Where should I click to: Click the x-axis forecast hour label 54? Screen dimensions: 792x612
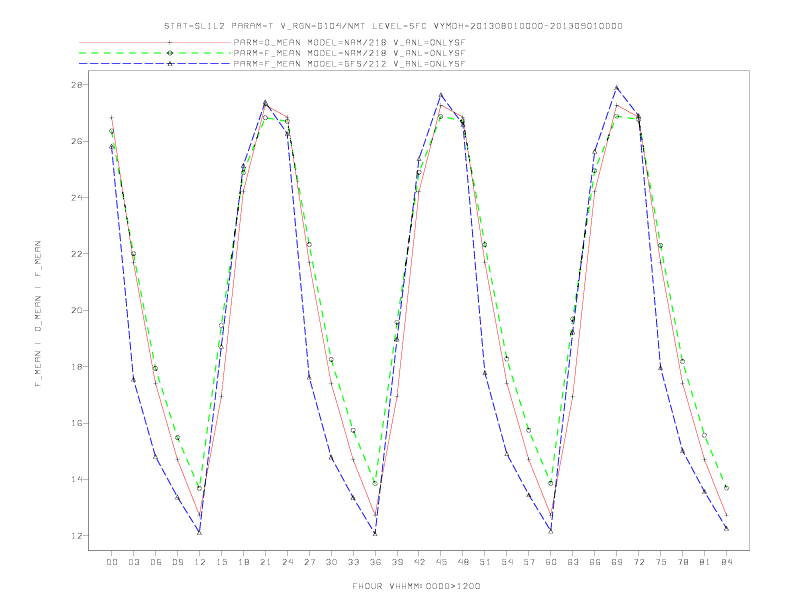tap(507, 562)
